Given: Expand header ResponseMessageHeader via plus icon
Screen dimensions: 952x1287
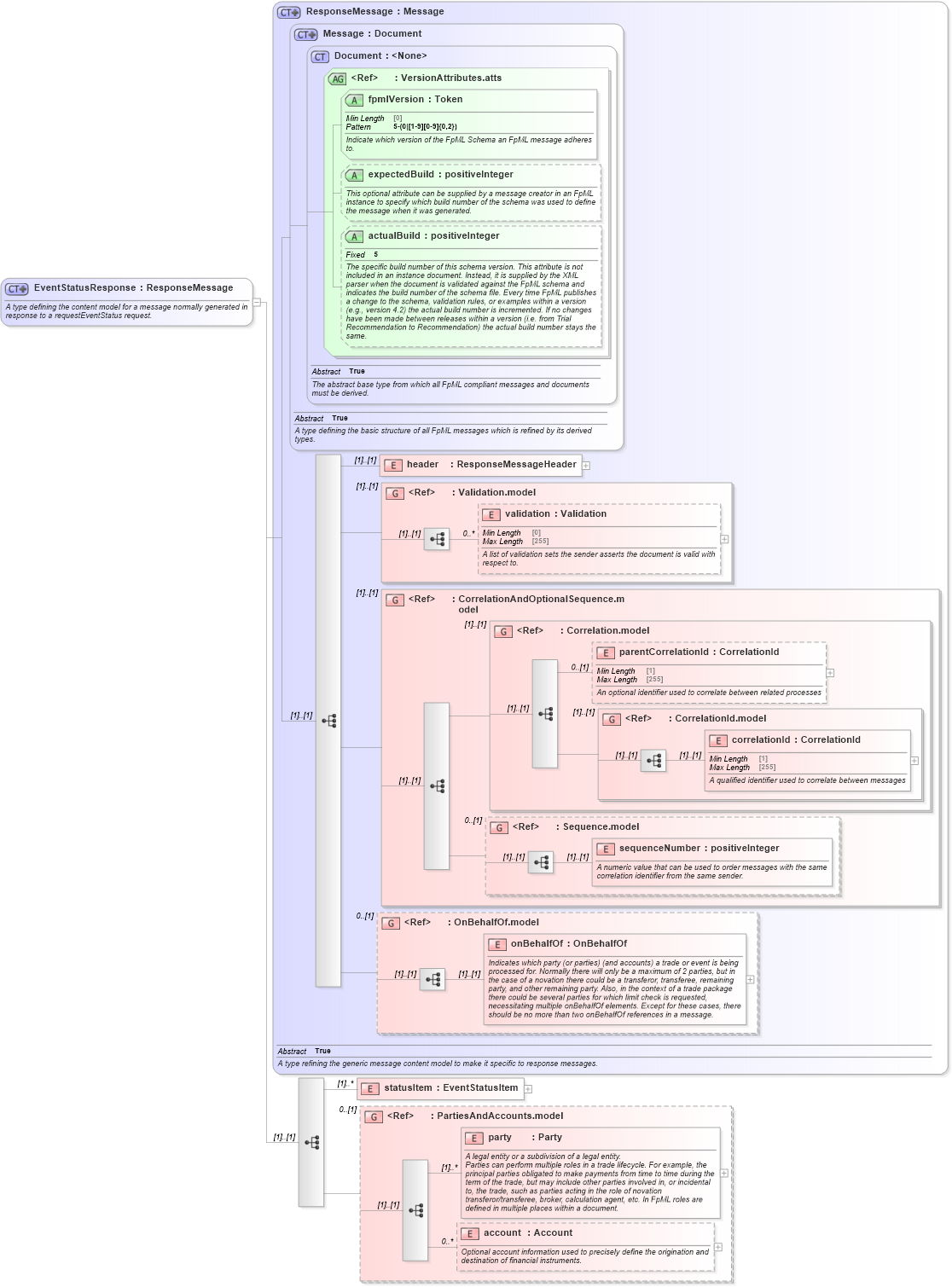Looking at the screenshot, I should (x=588, y=465).
